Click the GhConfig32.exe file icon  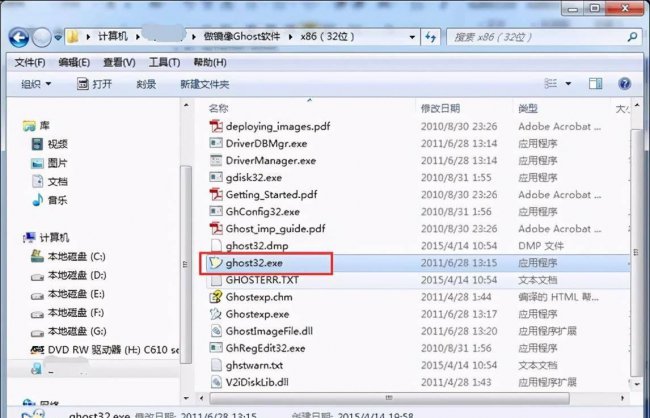click(216, 211)
